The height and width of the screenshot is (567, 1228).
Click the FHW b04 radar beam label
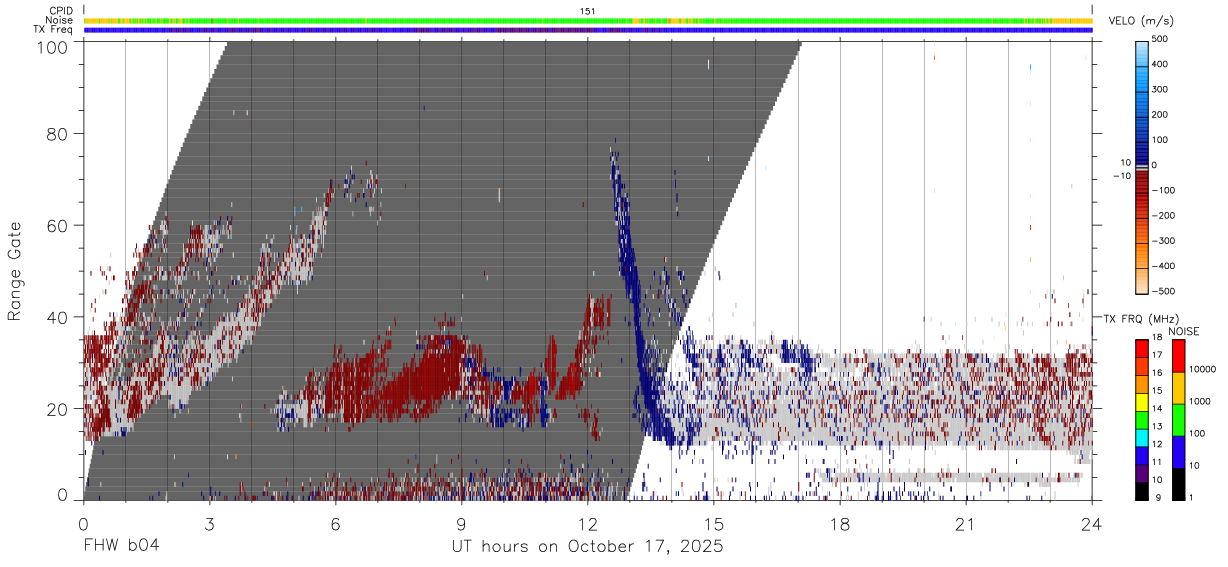pos(121,546)
